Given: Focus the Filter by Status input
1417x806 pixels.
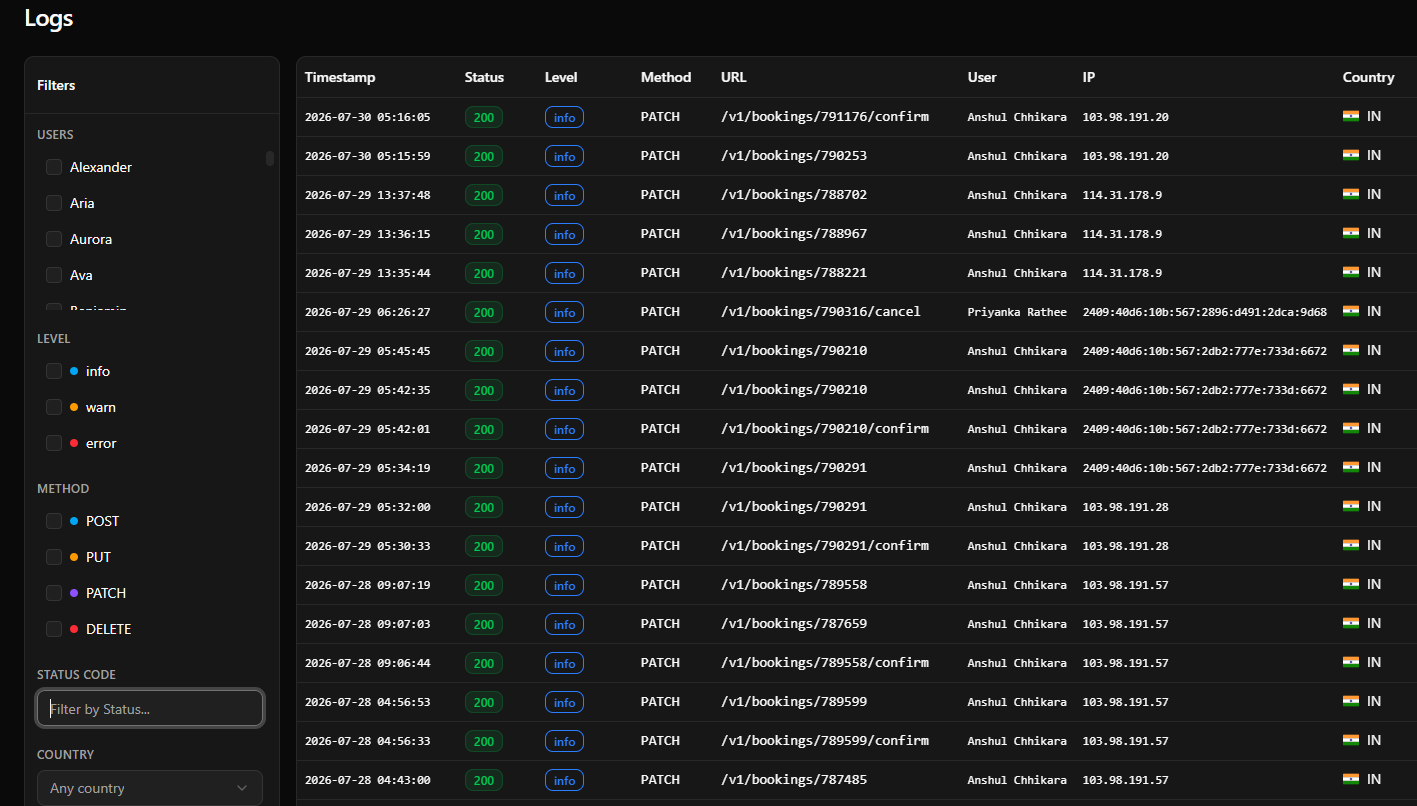Looking at the screenshot, I should click(x=150, y=709).
